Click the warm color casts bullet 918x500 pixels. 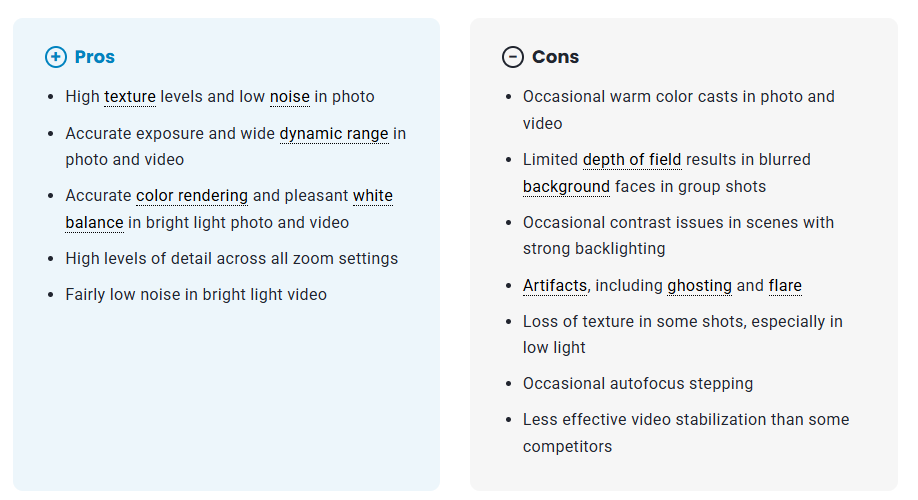679,97
